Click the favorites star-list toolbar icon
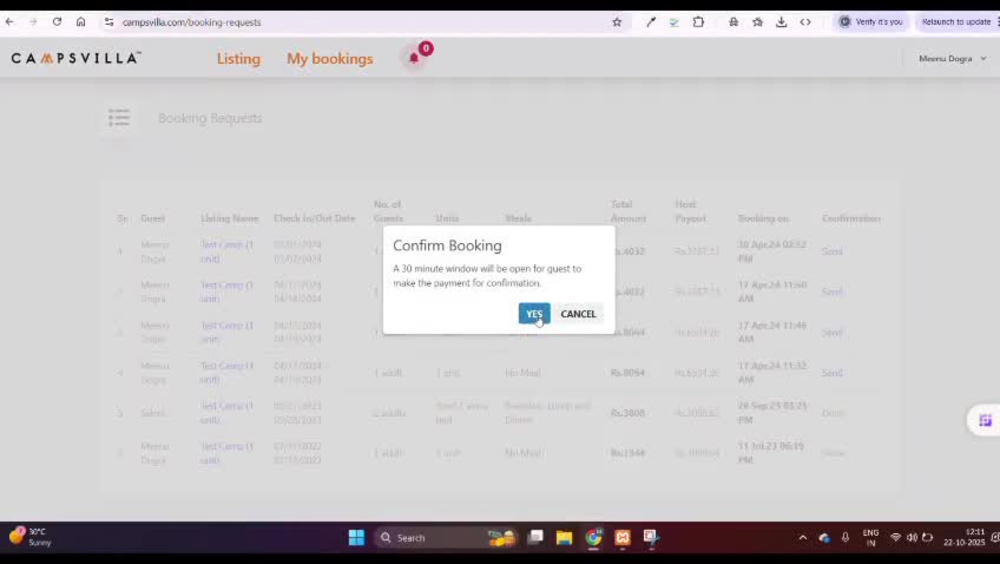 [758, 22]
